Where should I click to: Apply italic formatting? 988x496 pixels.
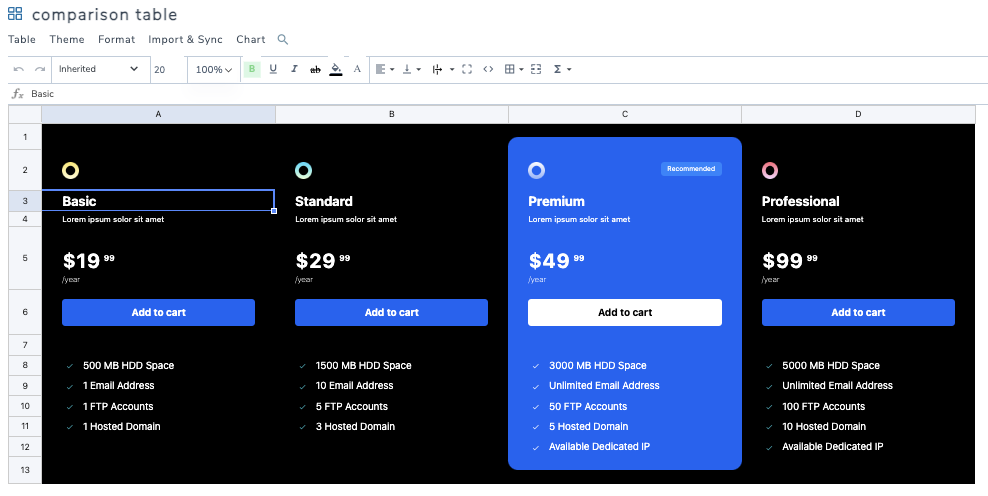click(x=294, y=69)
